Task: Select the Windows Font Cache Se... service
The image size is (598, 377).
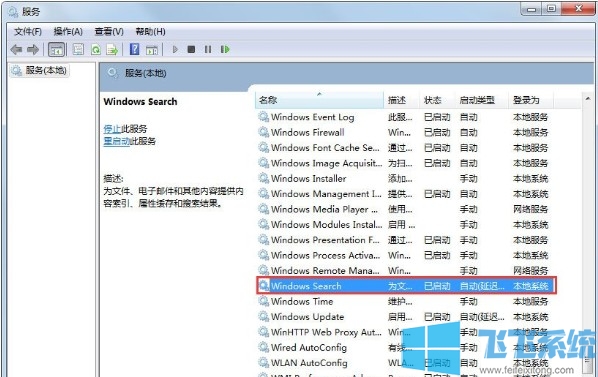Action: tap(325, 148)
